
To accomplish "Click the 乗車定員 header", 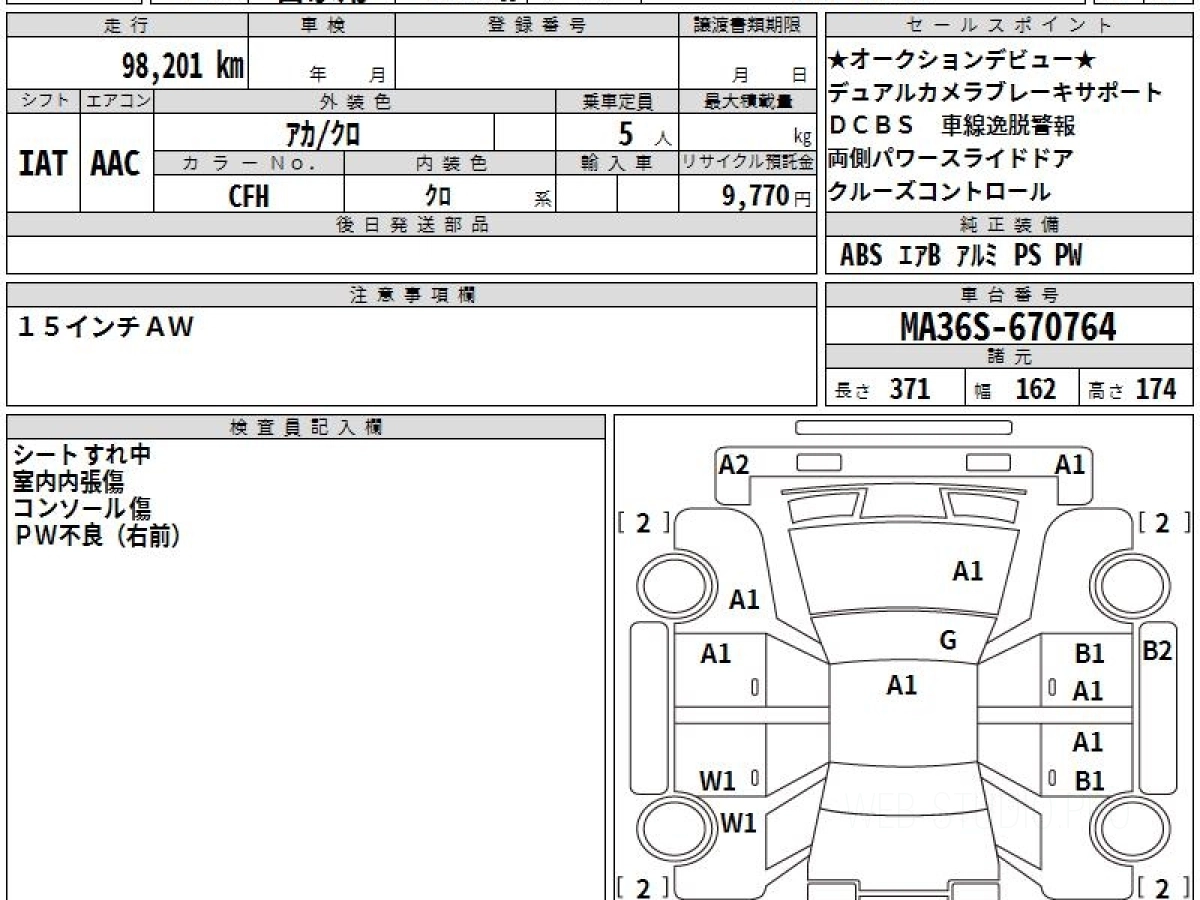I will tap(617, 101).
